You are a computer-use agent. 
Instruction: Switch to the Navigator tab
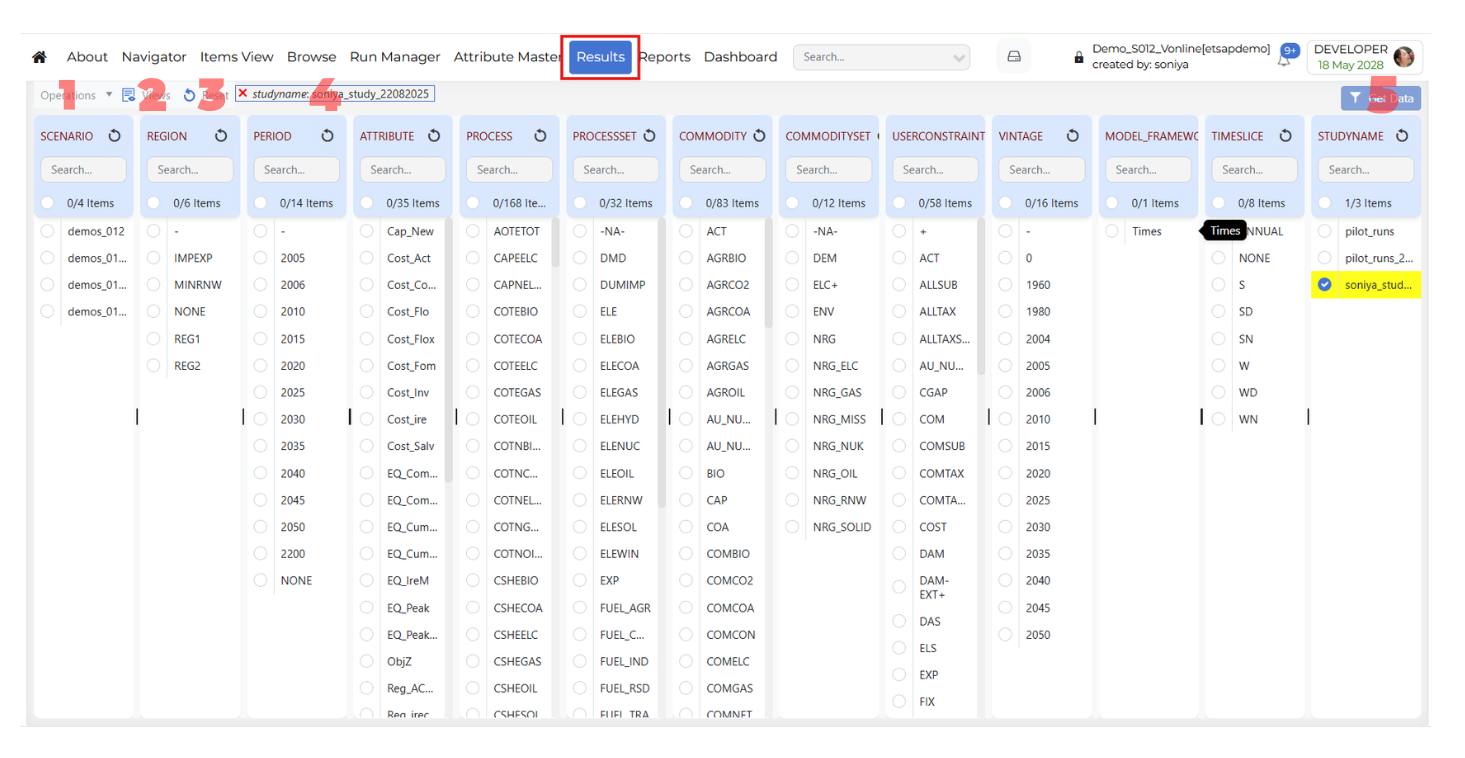click(x=154, y=57)
